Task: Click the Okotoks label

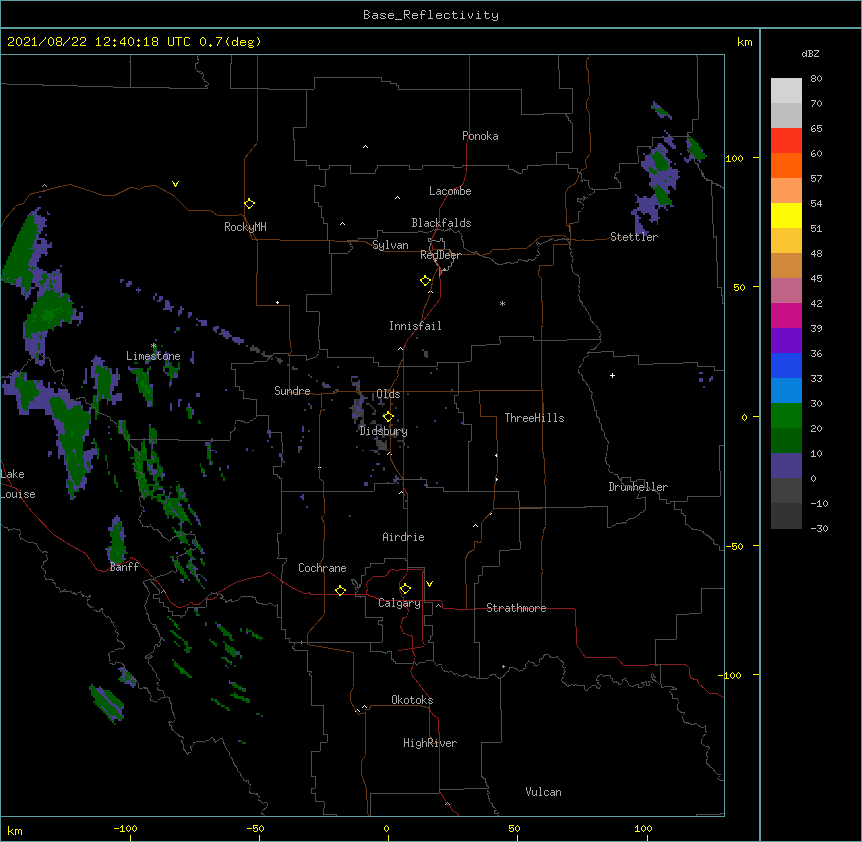Action: [x=412, y=700]
